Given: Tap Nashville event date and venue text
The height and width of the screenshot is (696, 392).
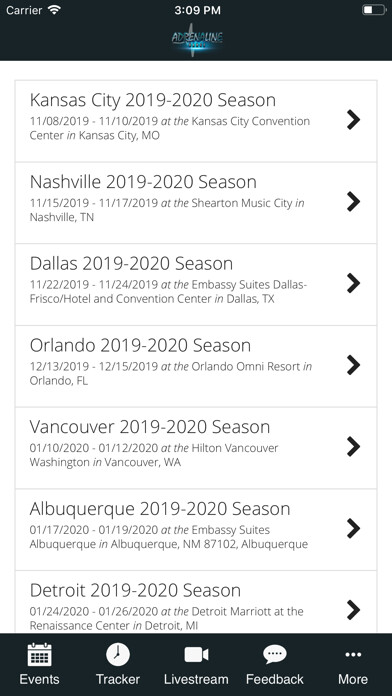Looking at the screenshot, I should click(167, 210).
